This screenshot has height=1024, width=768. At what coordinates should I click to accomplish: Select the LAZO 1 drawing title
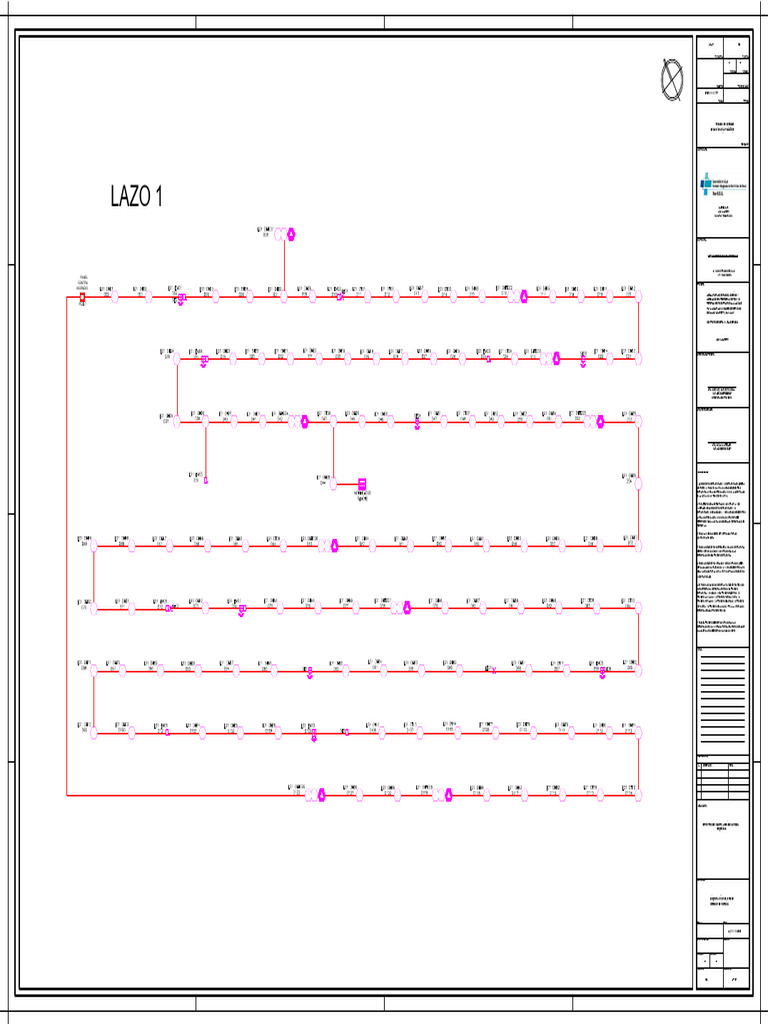click(136, 196)
